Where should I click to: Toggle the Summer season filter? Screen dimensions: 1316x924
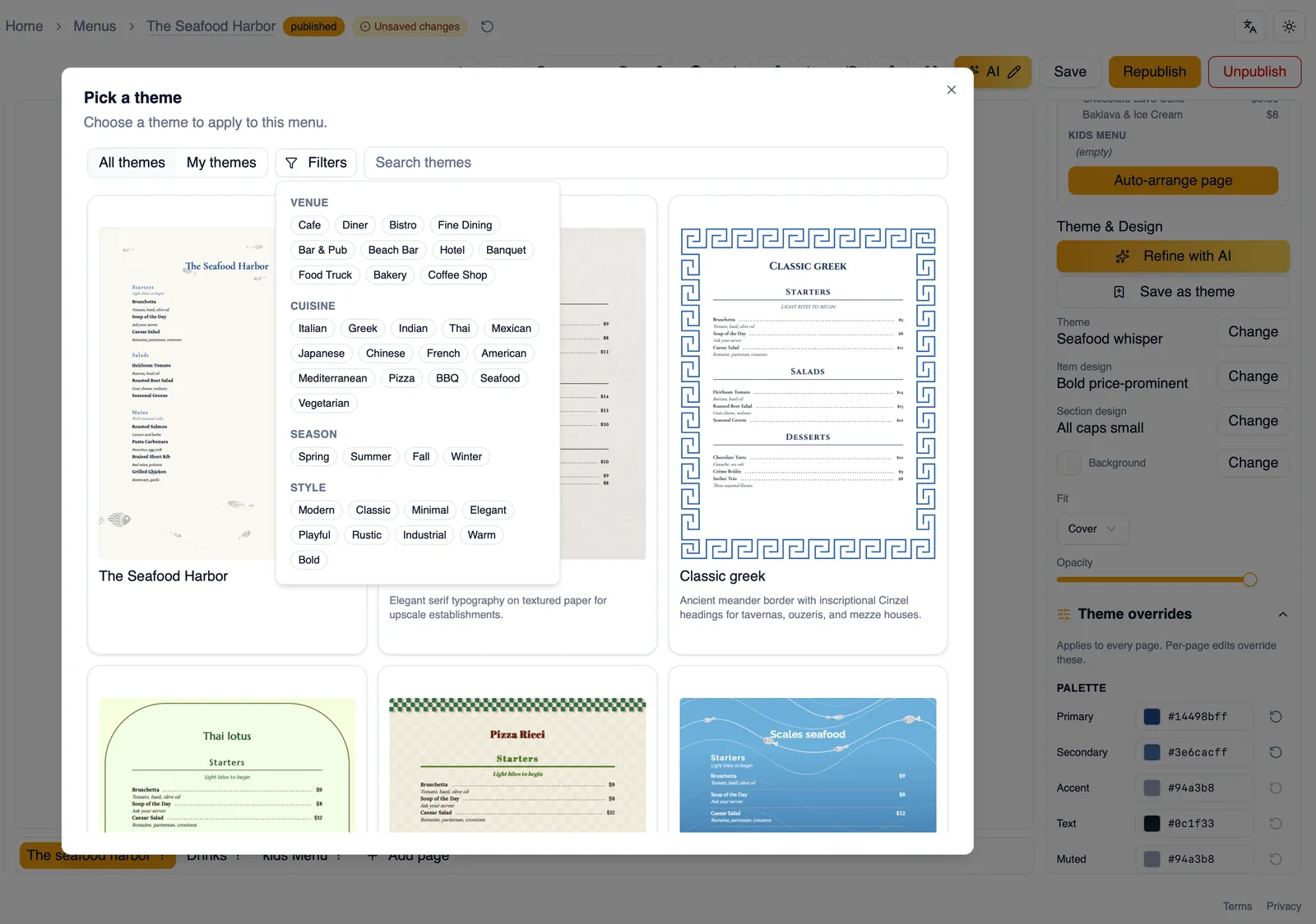pyautogui.click(x=371, y=457)
